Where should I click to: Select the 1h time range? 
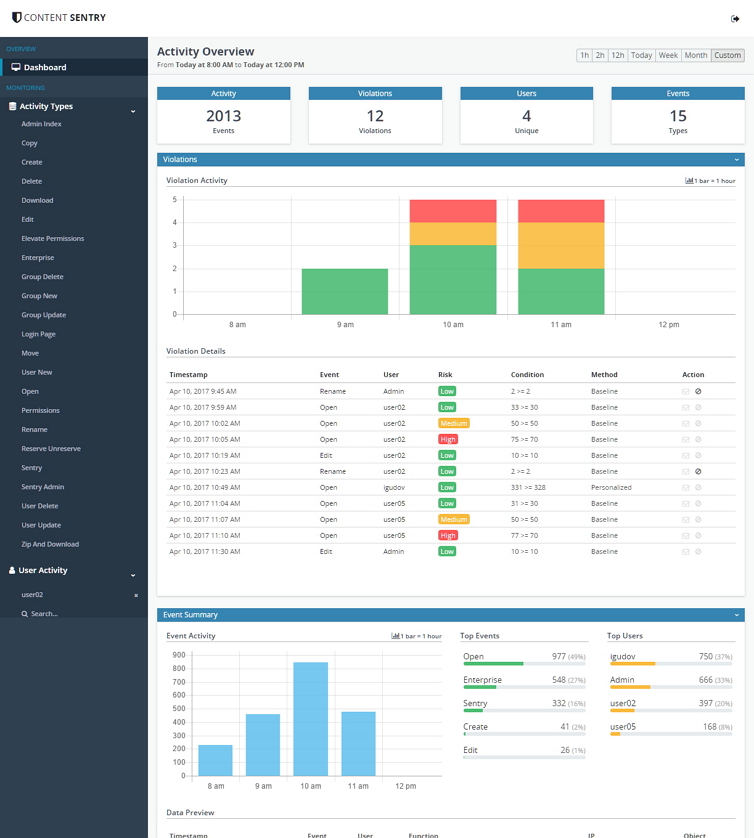(x=584, y=55)
